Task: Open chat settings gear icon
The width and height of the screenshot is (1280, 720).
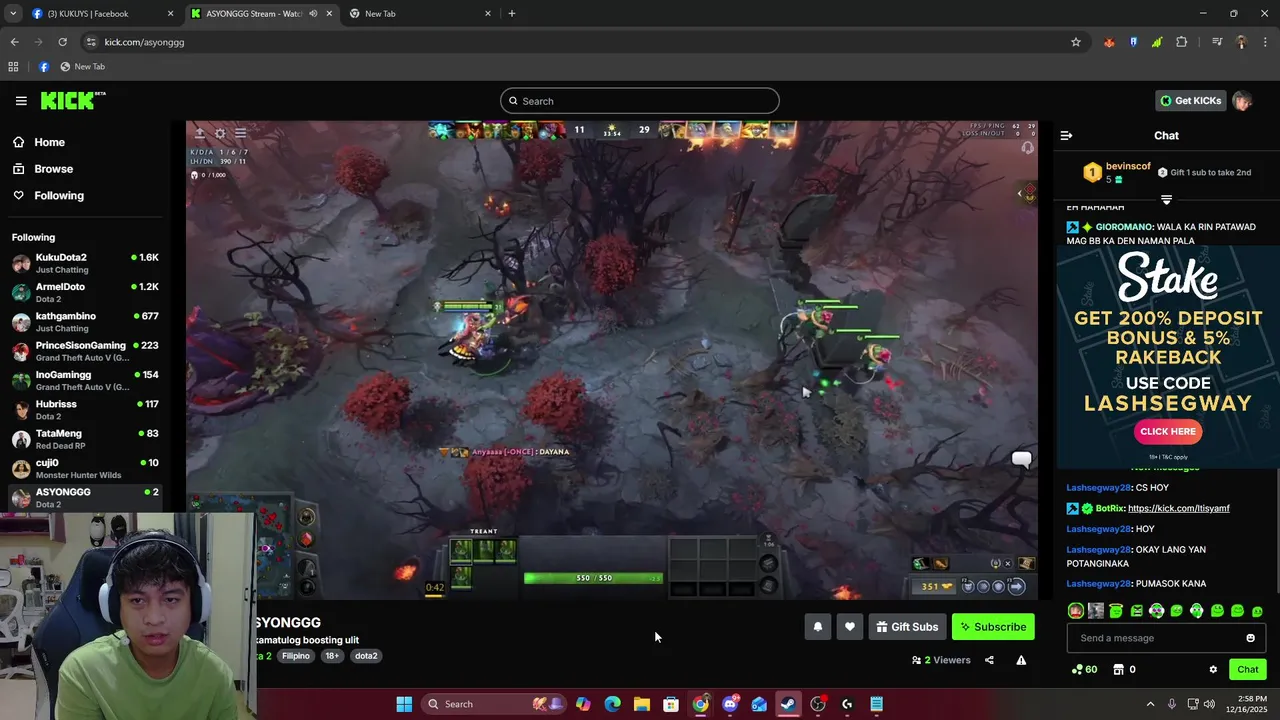Action: (1213, 670)
